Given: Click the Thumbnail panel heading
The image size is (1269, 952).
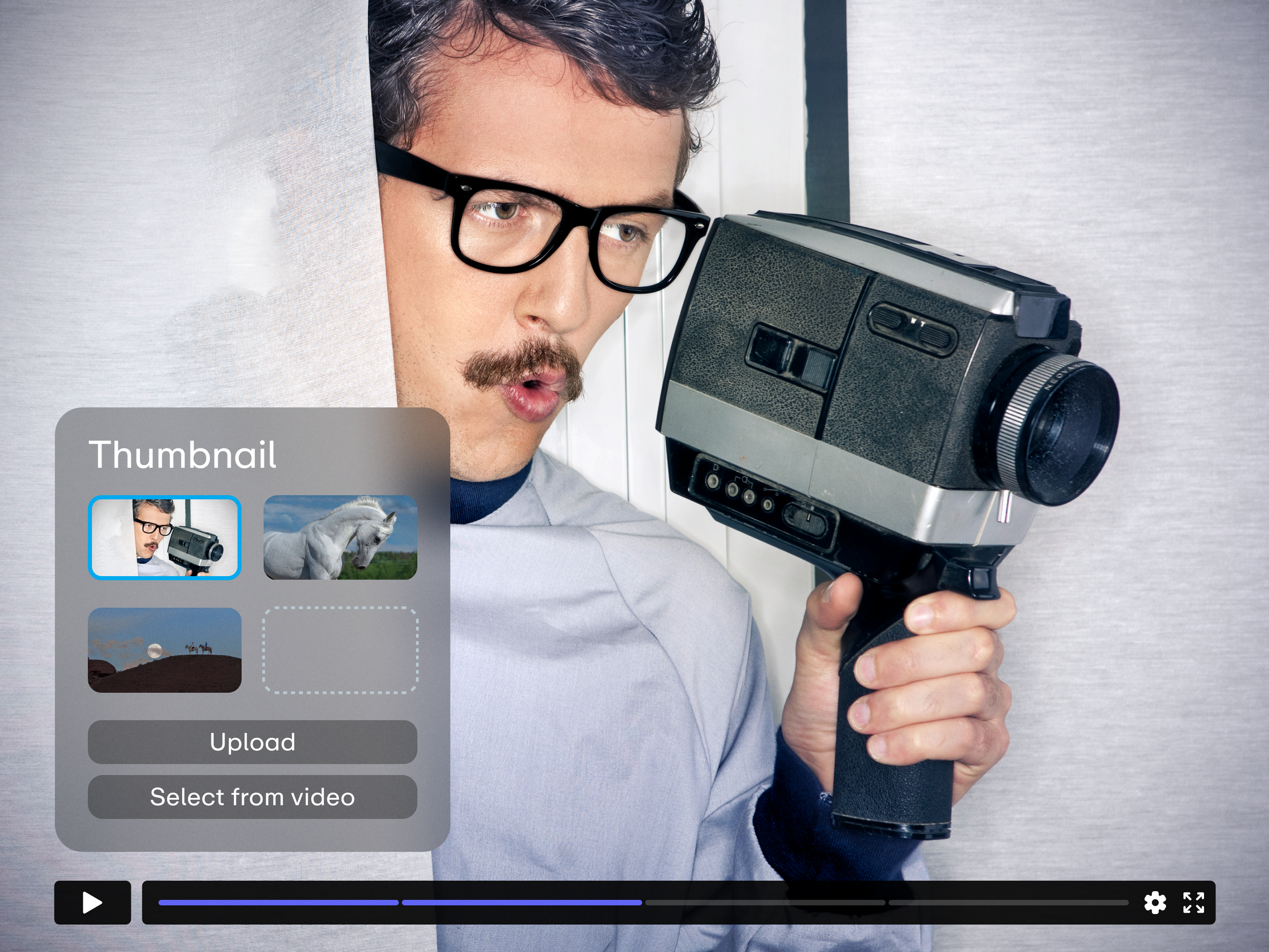Looking at the screenshot, I should 183,453.
